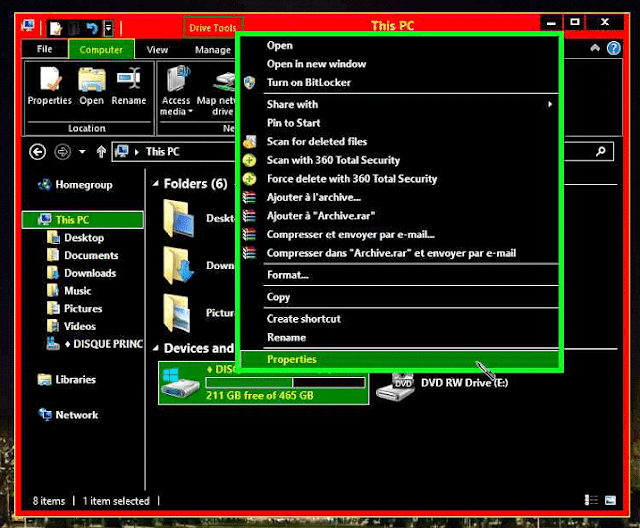The height and width of the screenshot is (528, 640).
Task: Click the Drive Tools contextual tab
Action: pos(213,28)
